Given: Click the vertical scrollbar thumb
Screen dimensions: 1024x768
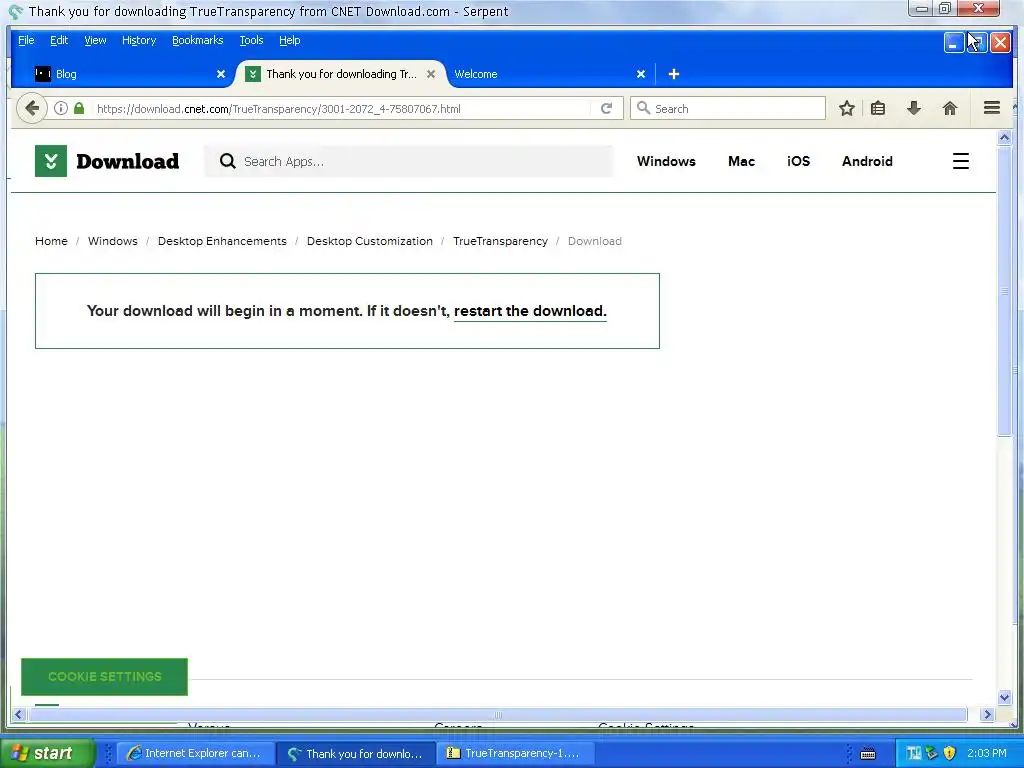Looking at the screenshot, I should tap(1004, 291).
